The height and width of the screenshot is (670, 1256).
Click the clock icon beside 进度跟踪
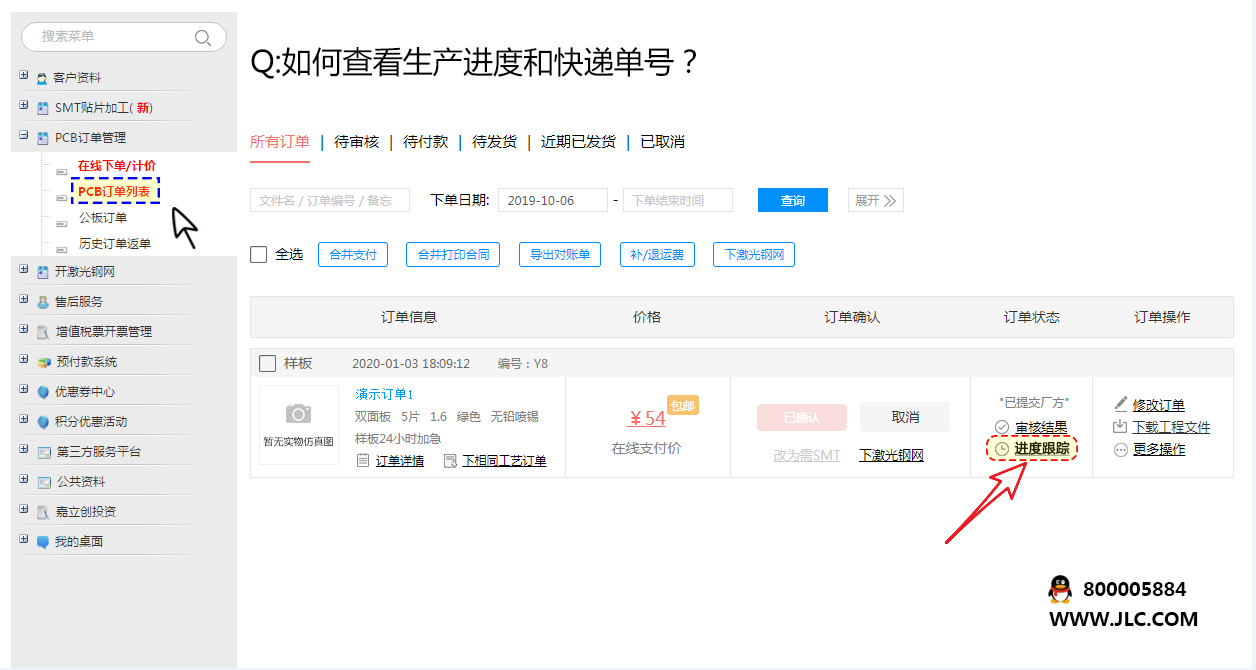(x=1002, y=449)
